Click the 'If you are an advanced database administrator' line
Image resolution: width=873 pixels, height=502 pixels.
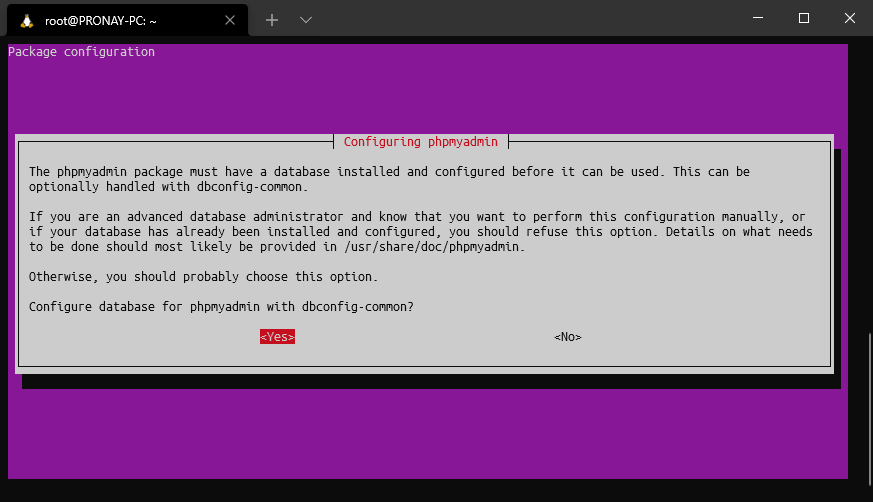[417, 216]
